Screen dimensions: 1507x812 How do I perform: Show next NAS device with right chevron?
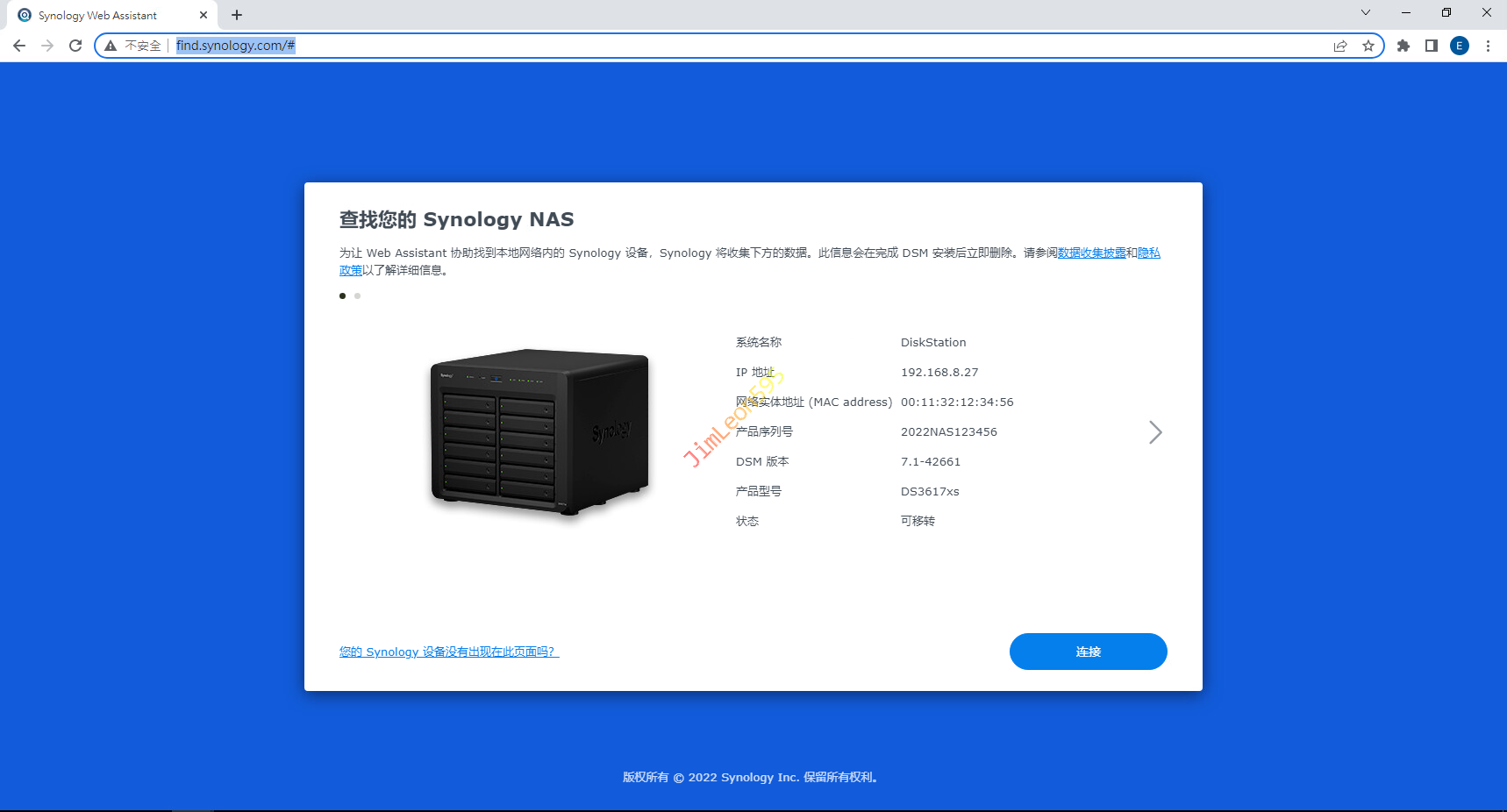pos(1155,431)
